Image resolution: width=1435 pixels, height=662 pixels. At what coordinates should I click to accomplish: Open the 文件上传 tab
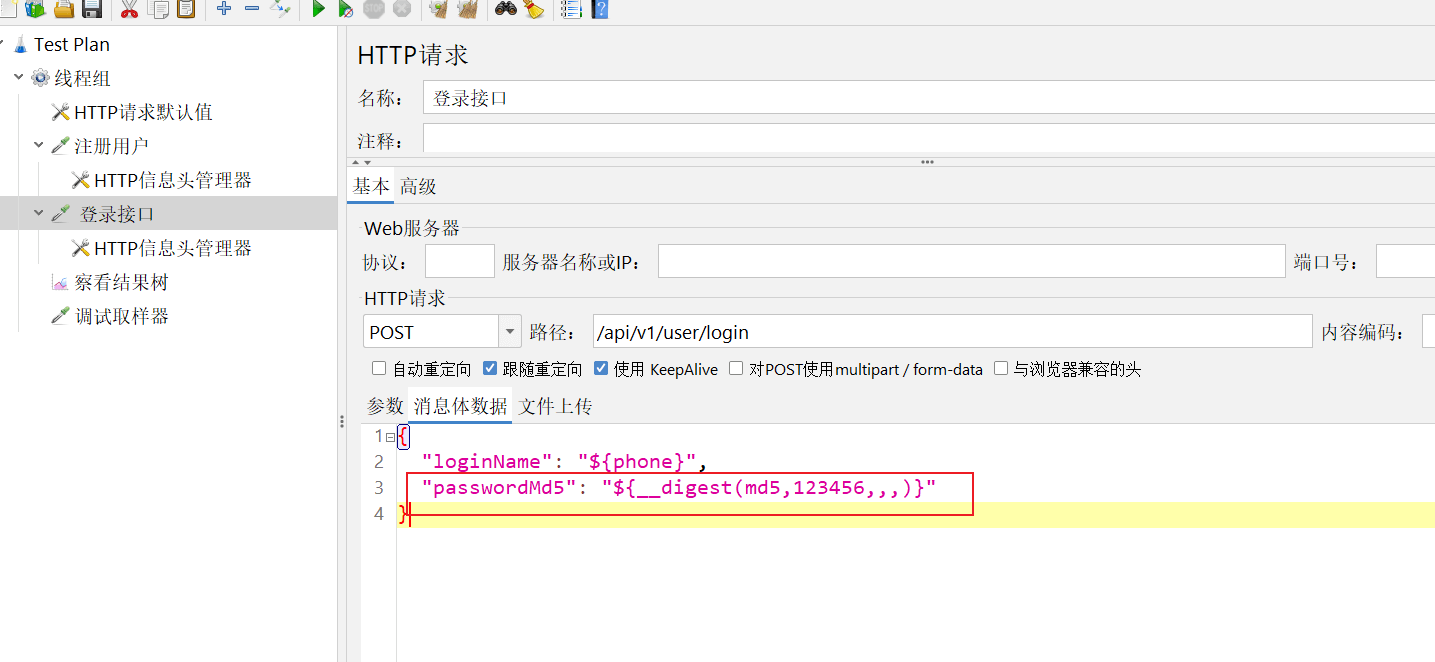(555, 406)
